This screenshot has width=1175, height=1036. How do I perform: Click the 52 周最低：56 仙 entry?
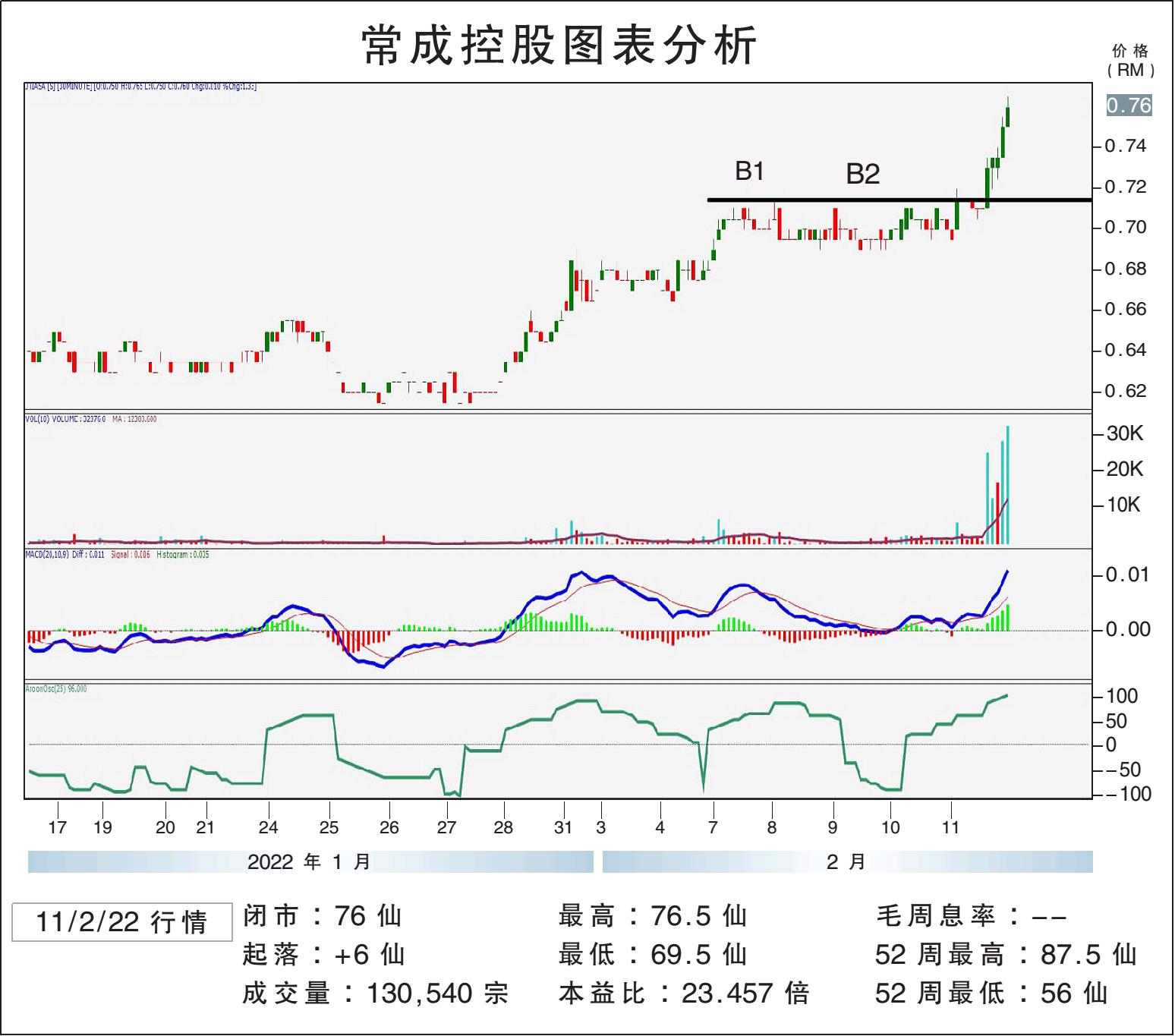click(x=991, y=993)
